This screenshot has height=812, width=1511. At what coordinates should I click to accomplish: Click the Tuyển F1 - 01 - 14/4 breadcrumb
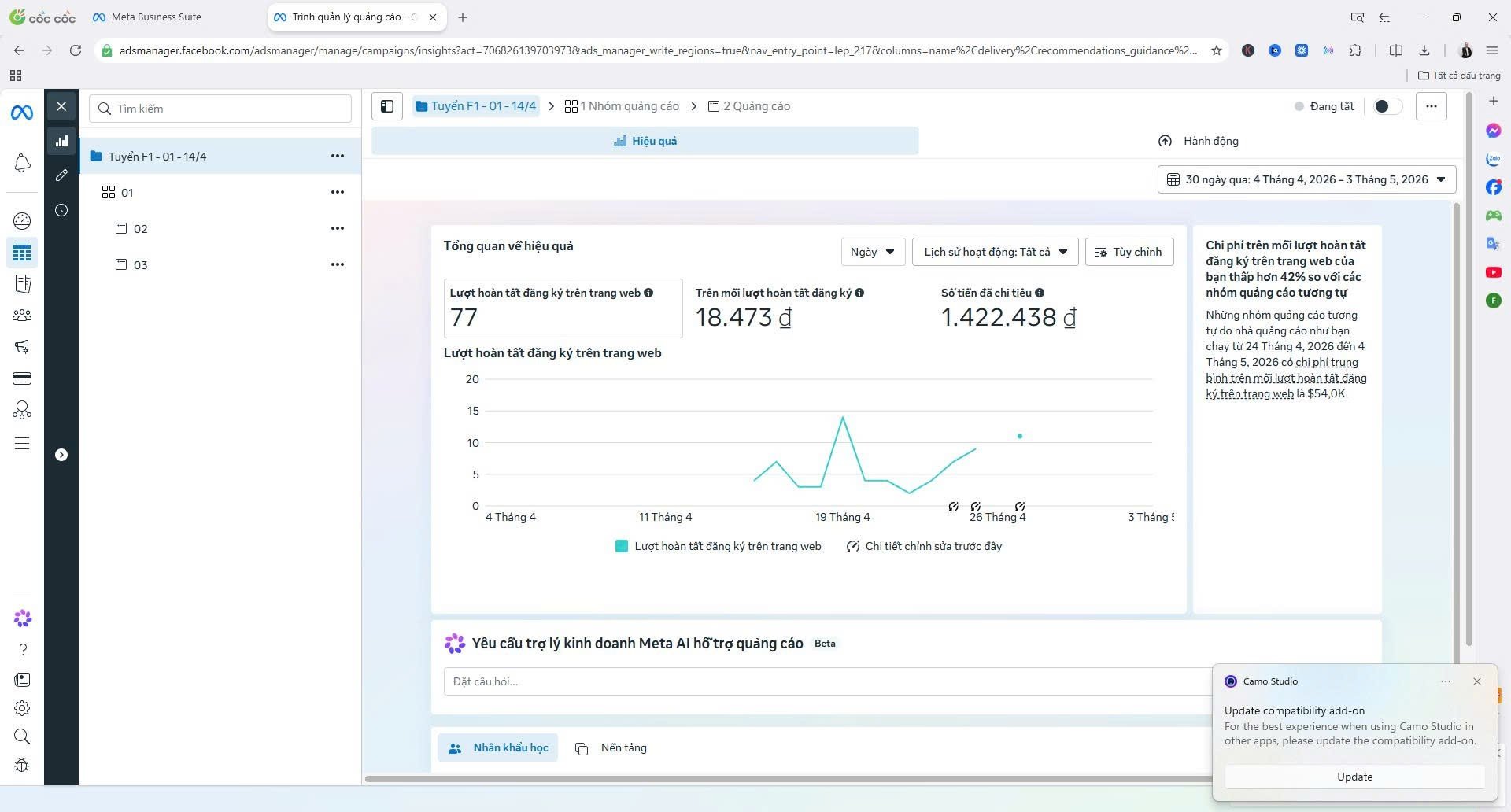[x=476, y=106]
